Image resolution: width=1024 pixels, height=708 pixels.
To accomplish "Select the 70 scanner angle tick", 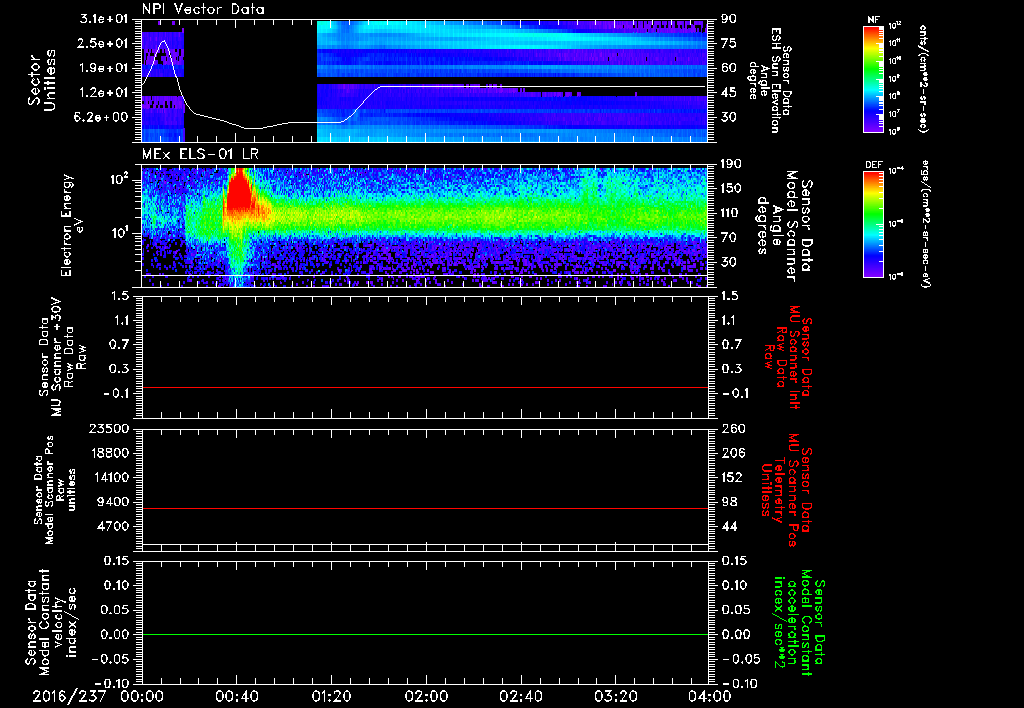I will (x=728, y=237).
